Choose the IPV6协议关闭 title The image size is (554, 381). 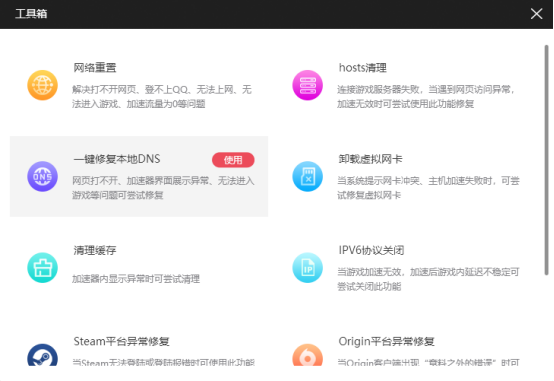[371, 250]
